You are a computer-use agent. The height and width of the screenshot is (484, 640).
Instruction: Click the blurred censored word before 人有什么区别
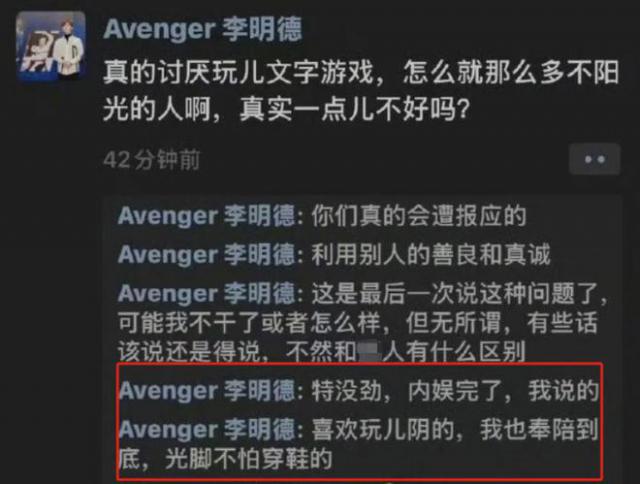pos(369,352)
